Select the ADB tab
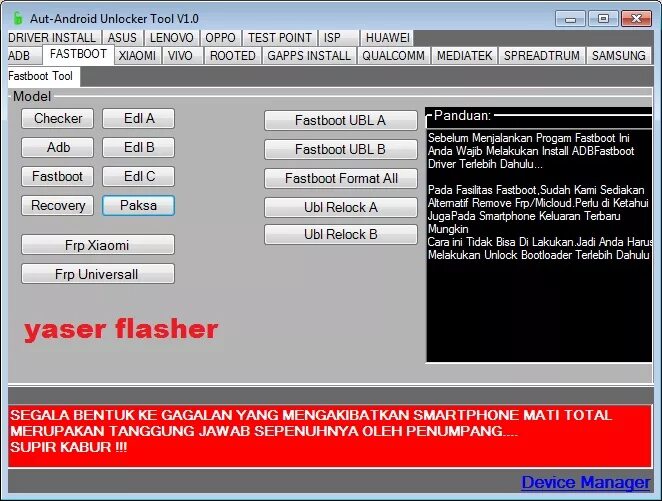This screenshot has width=662, height=501. (24, 56)
